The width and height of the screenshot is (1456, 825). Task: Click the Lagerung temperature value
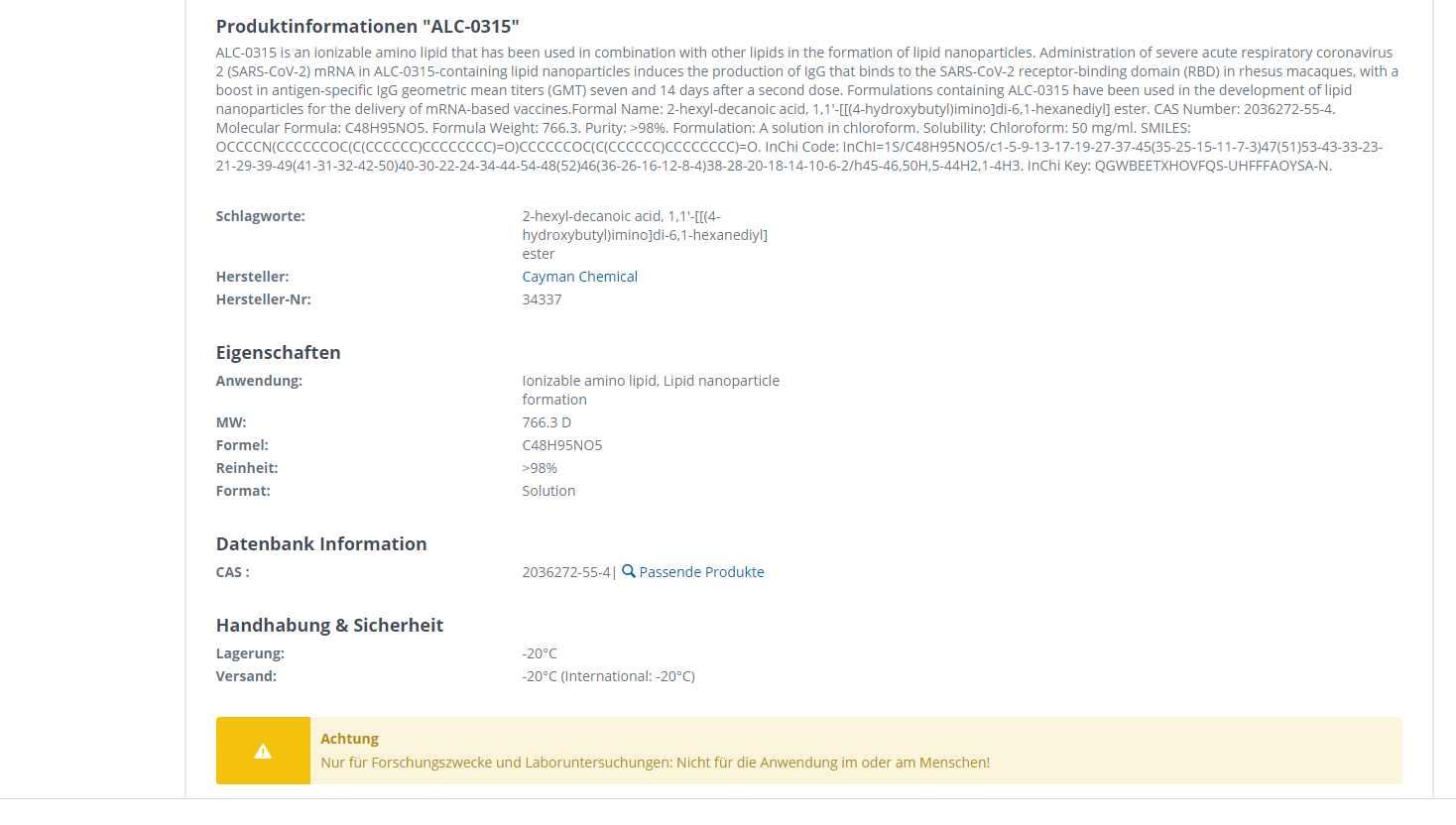[x=540, y=653]
